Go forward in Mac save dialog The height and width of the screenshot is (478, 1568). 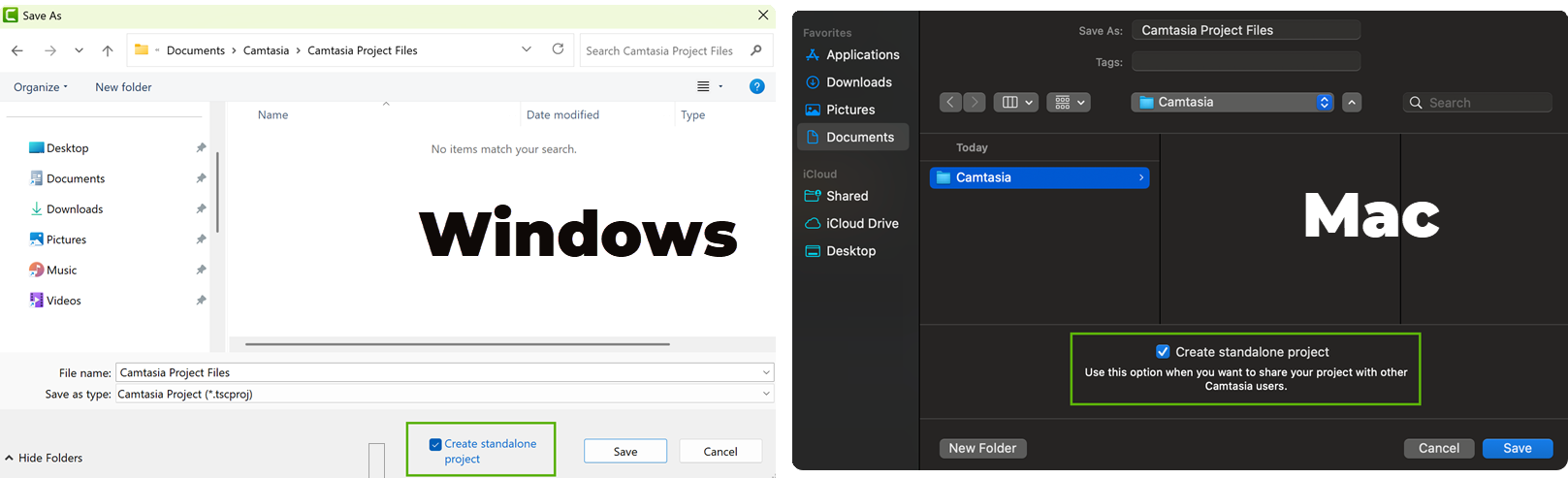click(975, 102)
